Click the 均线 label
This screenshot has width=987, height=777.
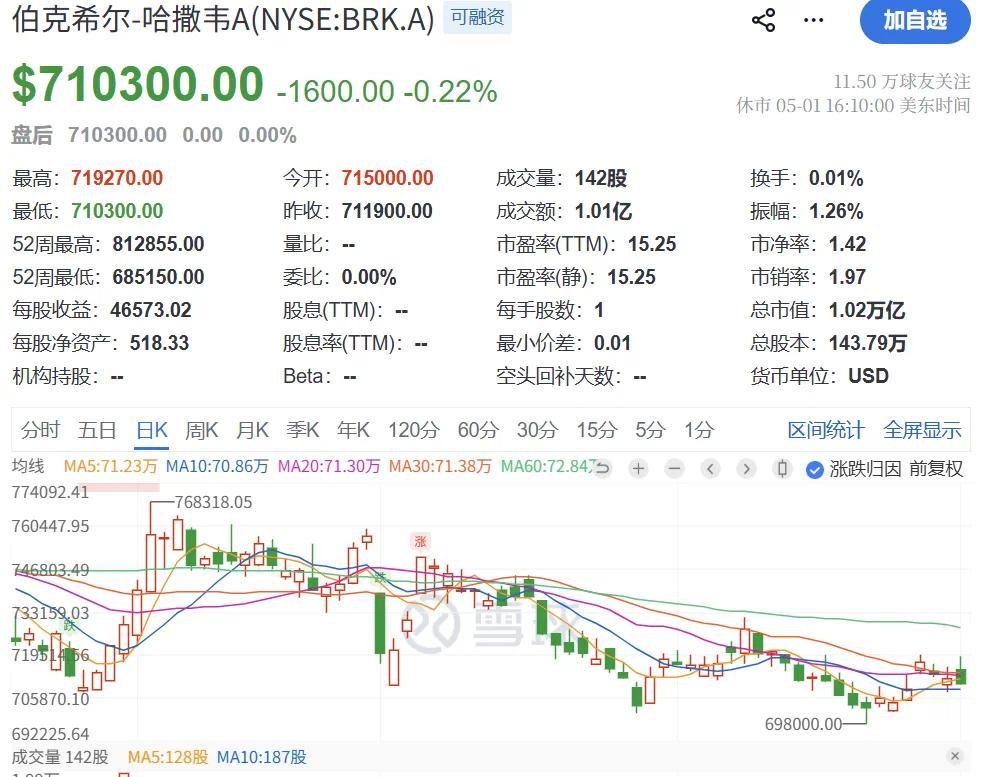(28, 466)
